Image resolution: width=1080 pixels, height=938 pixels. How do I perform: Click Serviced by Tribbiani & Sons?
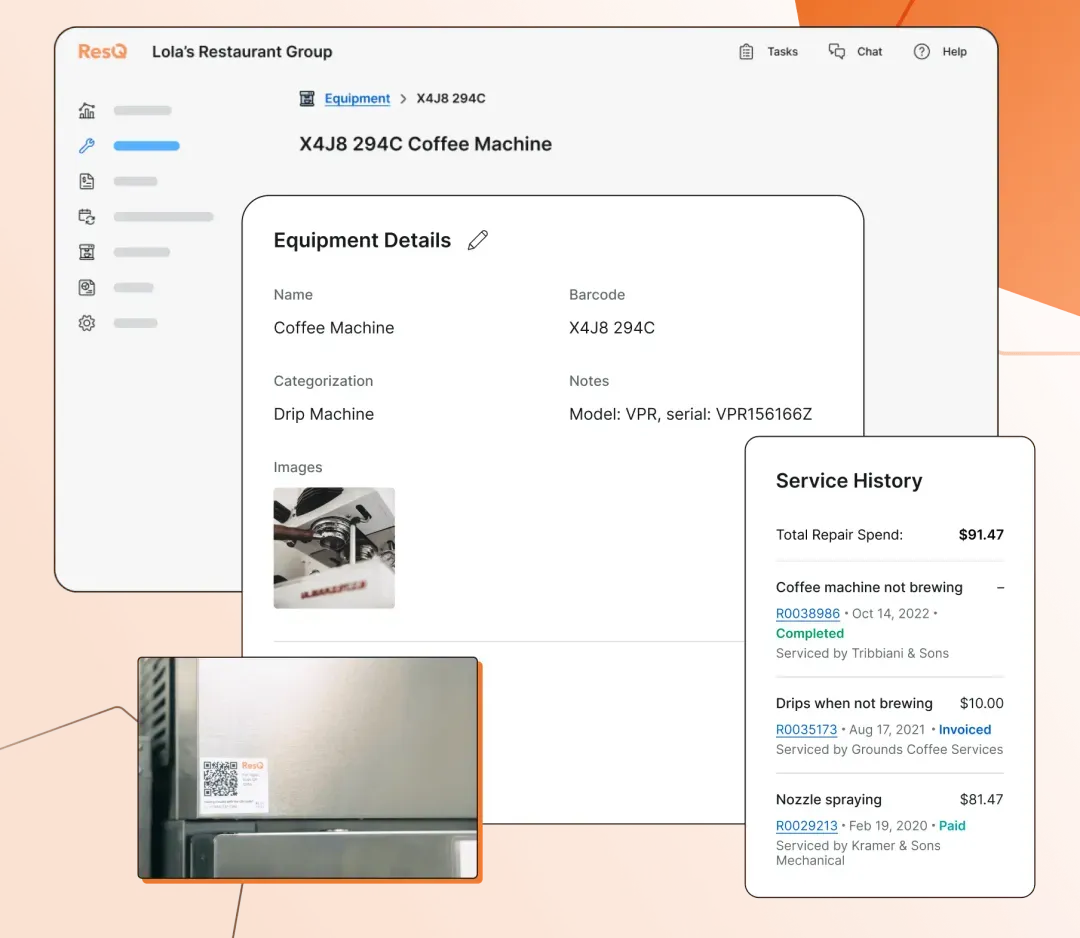pos(862,654)
